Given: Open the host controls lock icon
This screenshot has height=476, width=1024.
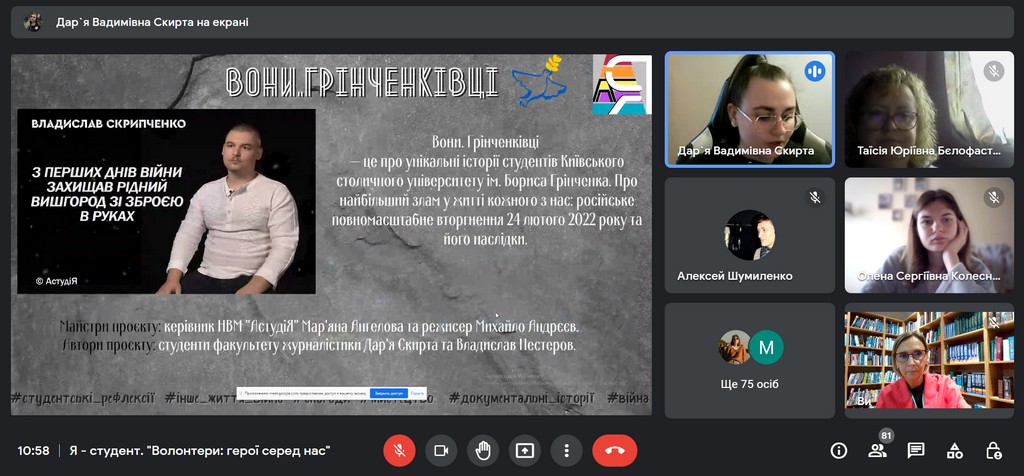Looking at the screenshot, I should point(993,450).
